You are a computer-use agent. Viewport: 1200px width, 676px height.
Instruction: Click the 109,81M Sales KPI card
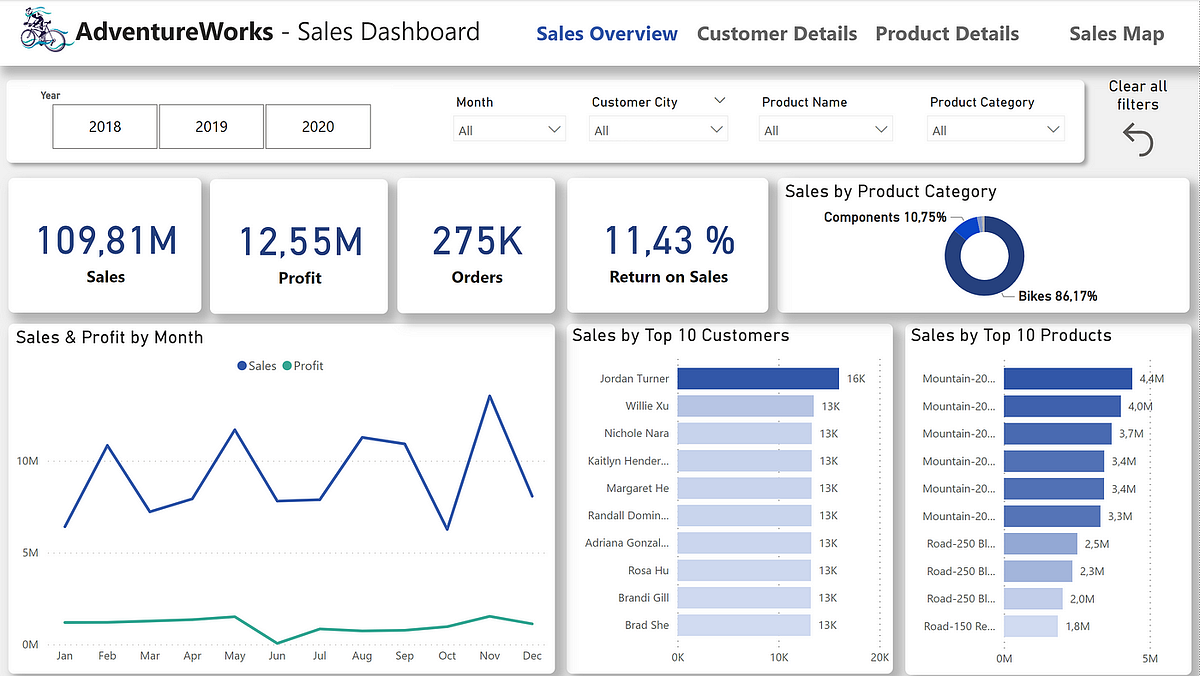(104, 245)
